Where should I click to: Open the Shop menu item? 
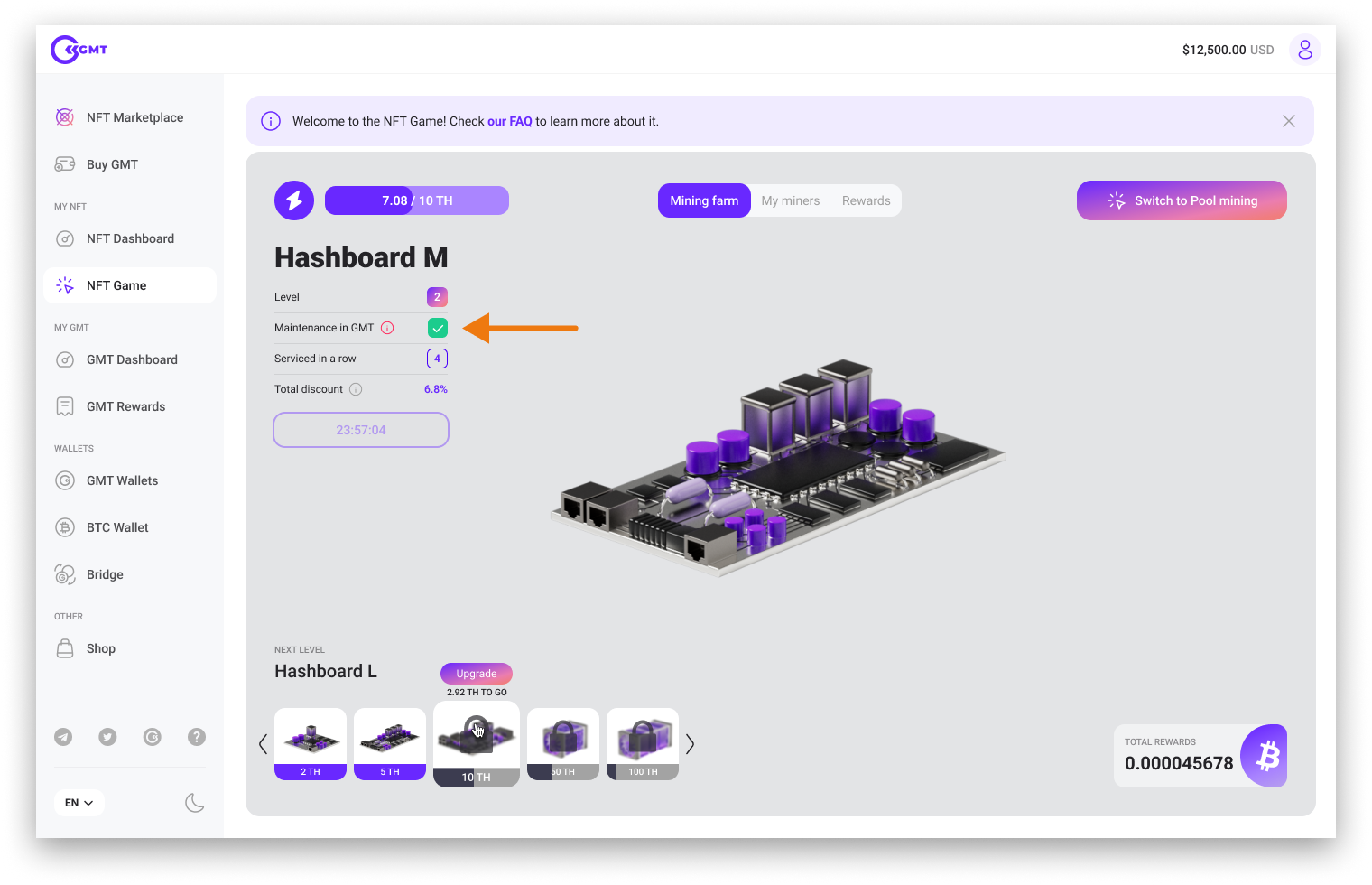tap(130, 648)
